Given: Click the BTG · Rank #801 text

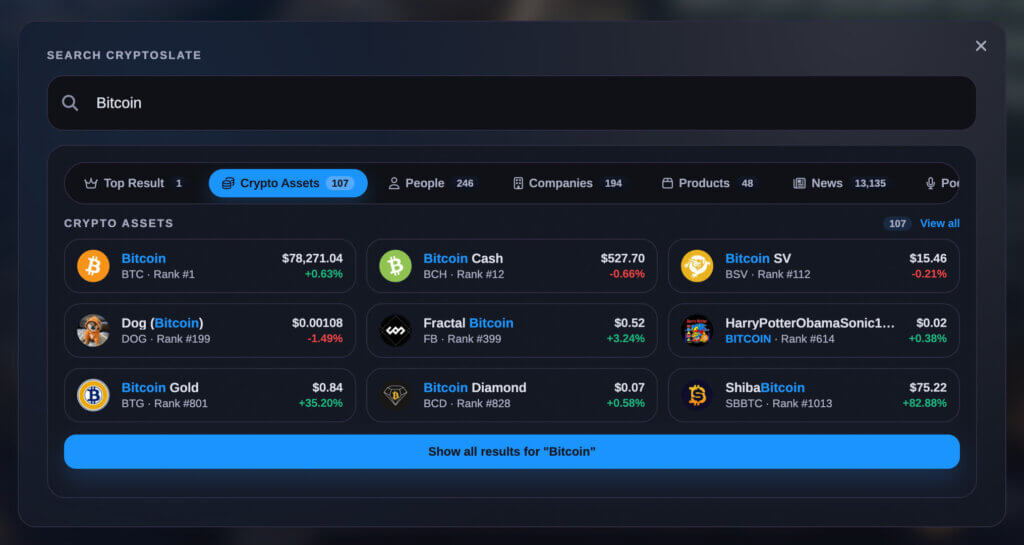Looking at the screenshot, I should [165, 403].
